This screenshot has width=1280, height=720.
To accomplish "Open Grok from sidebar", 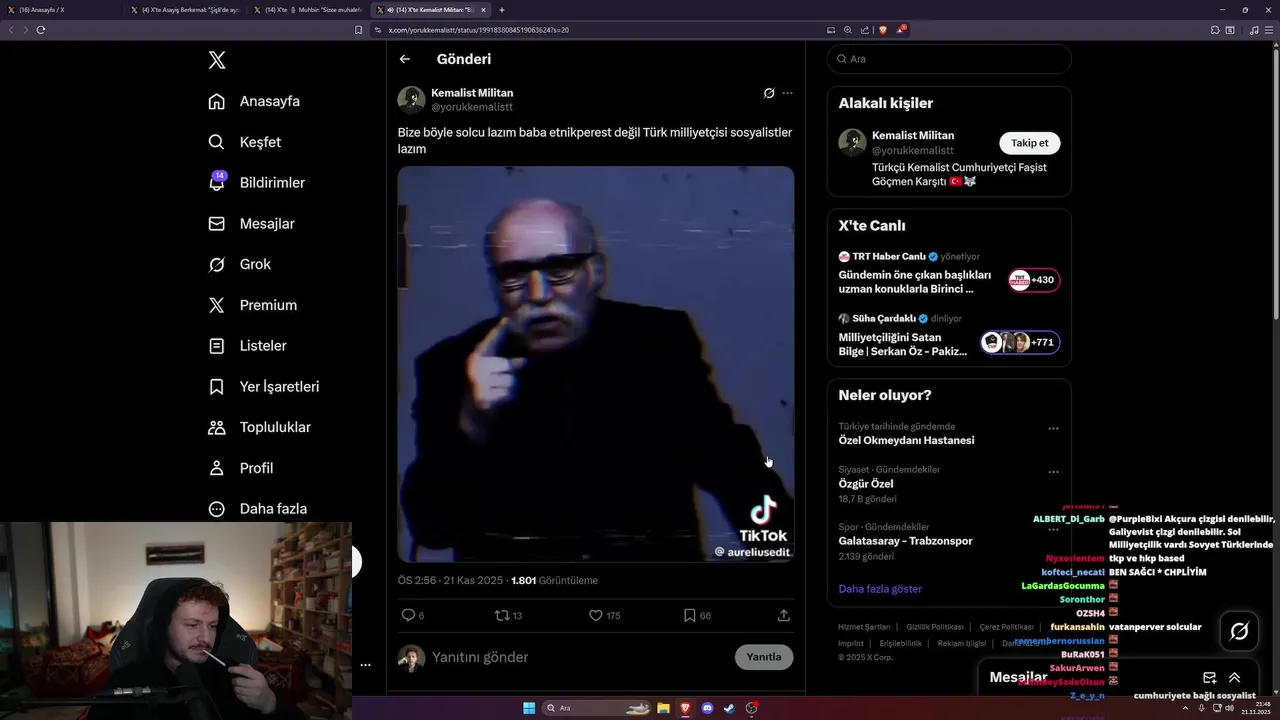I will 240,264.
